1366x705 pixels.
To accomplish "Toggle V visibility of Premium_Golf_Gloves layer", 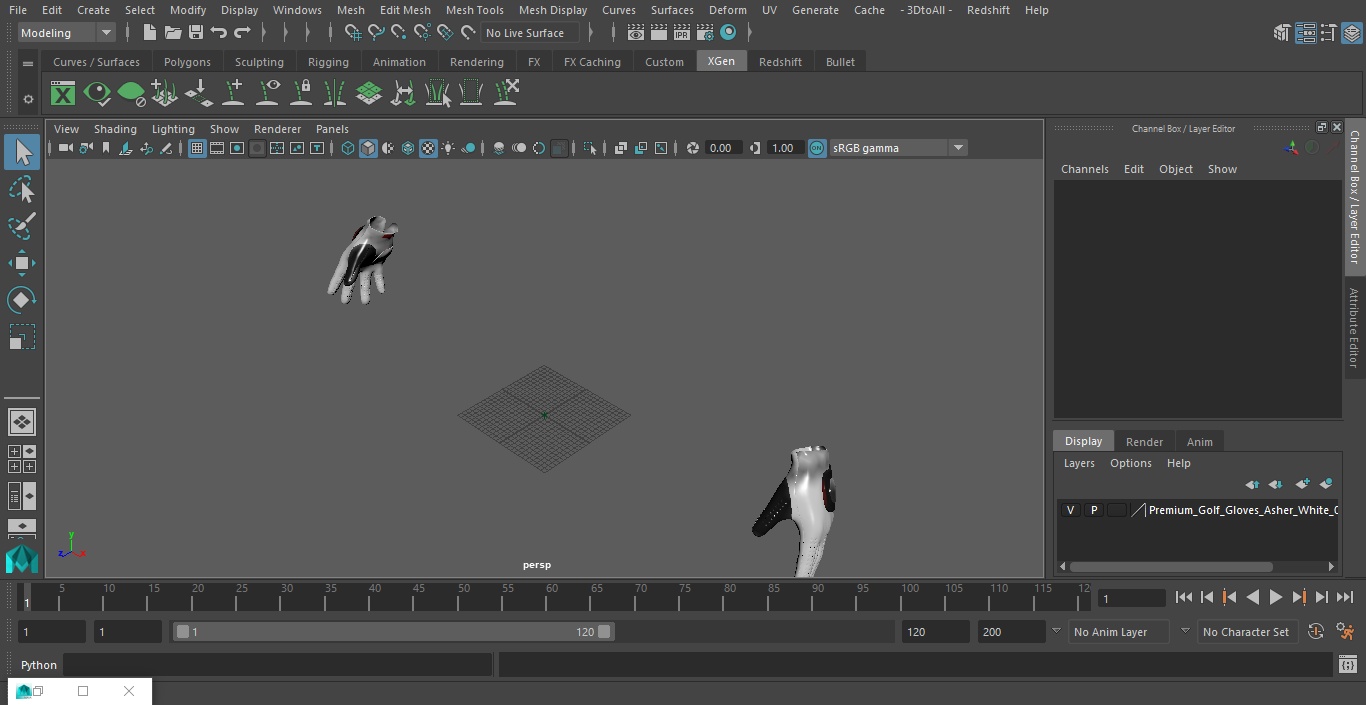I will pos(1070,510).
